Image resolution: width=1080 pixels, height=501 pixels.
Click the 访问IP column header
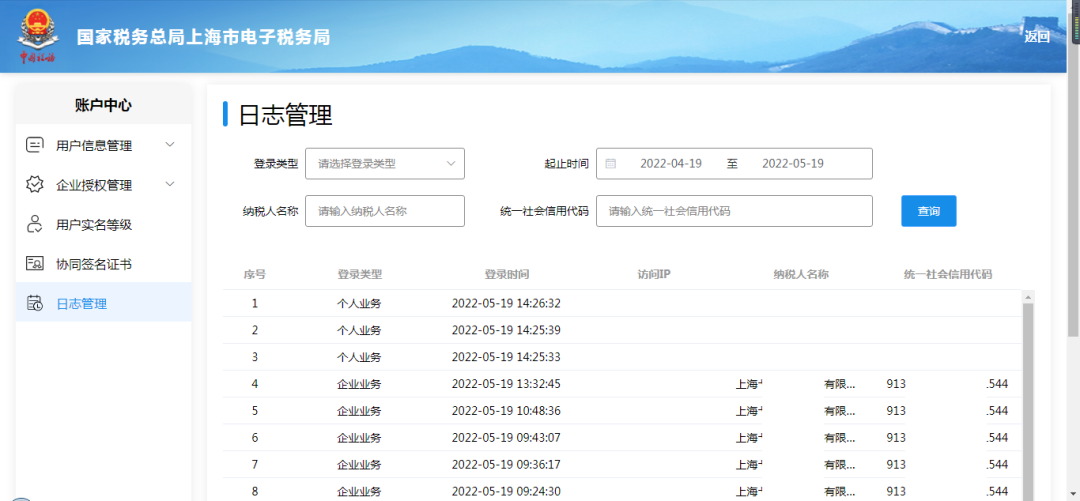pos(654,274)
